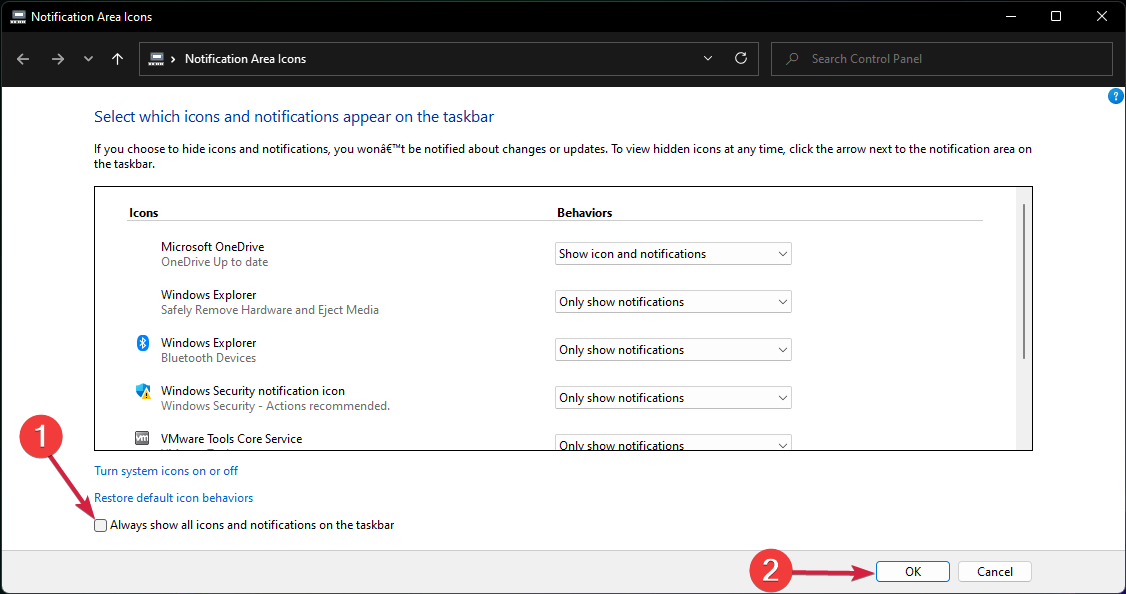
Task: Expand the Recent locations chevron
Action: coord(88,59)
